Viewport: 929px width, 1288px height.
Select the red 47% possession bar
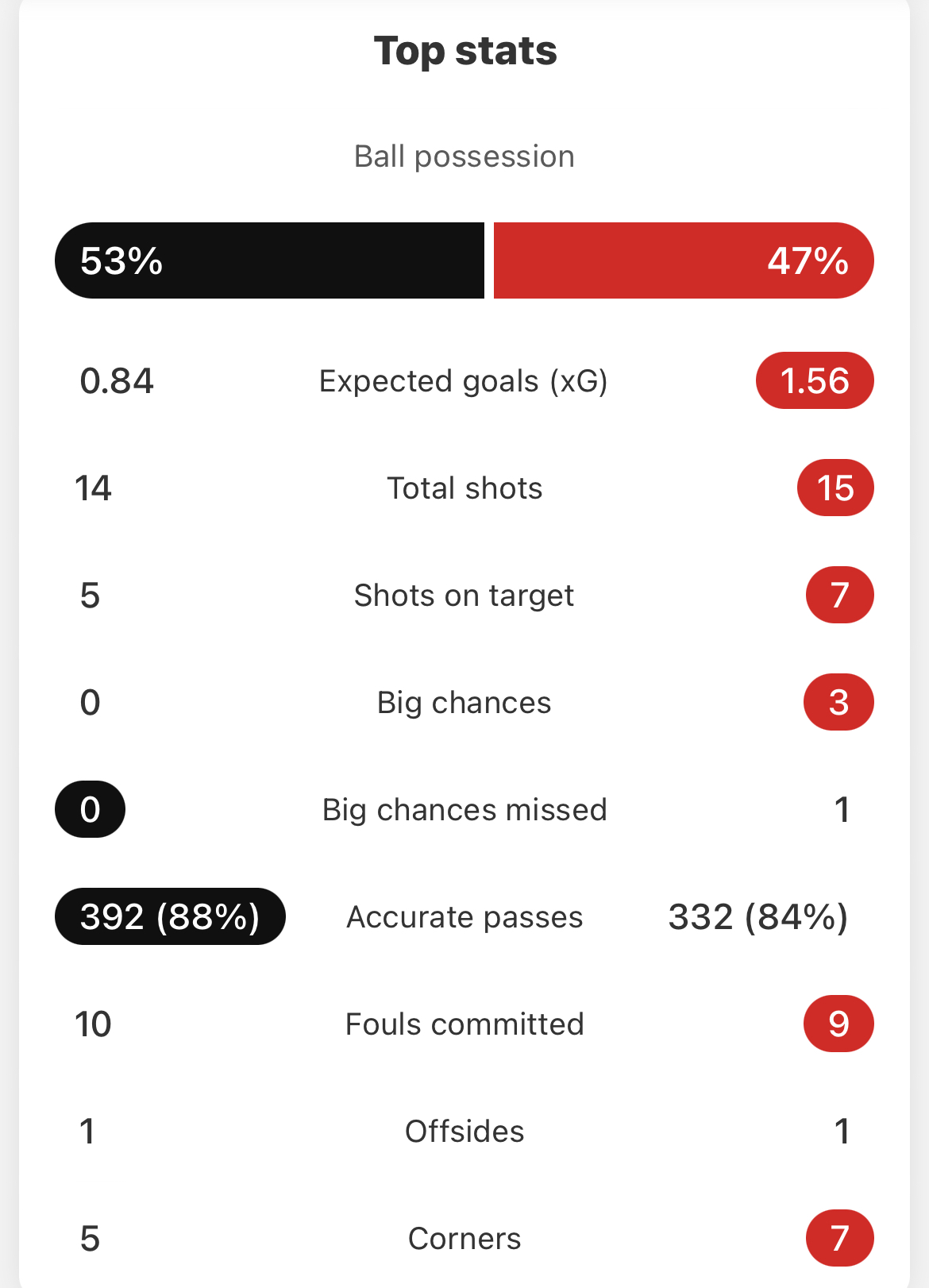point(684,260)
